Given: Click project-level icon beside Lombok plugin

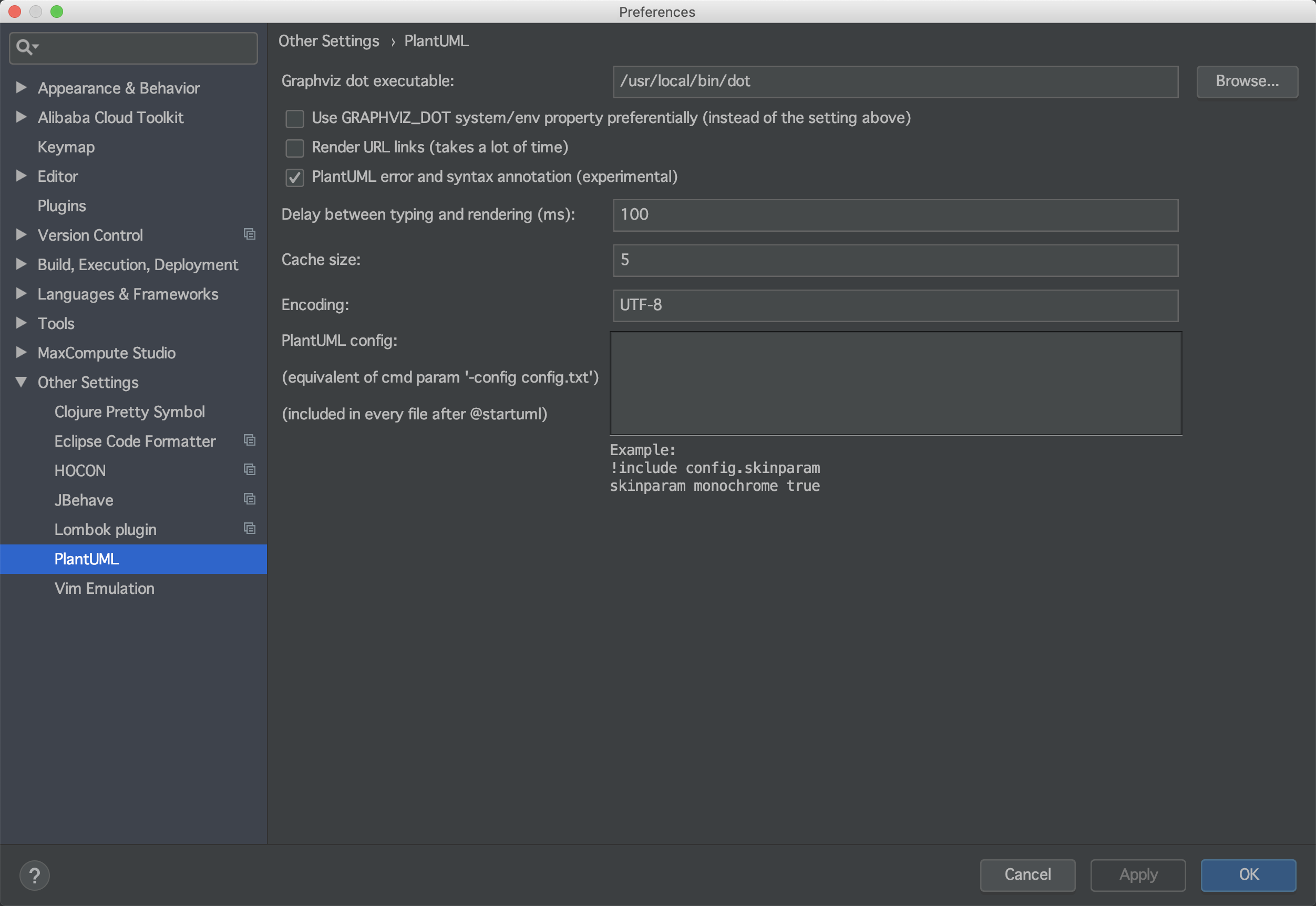Looking at the screenshot, I should click(x=249, y=529).
